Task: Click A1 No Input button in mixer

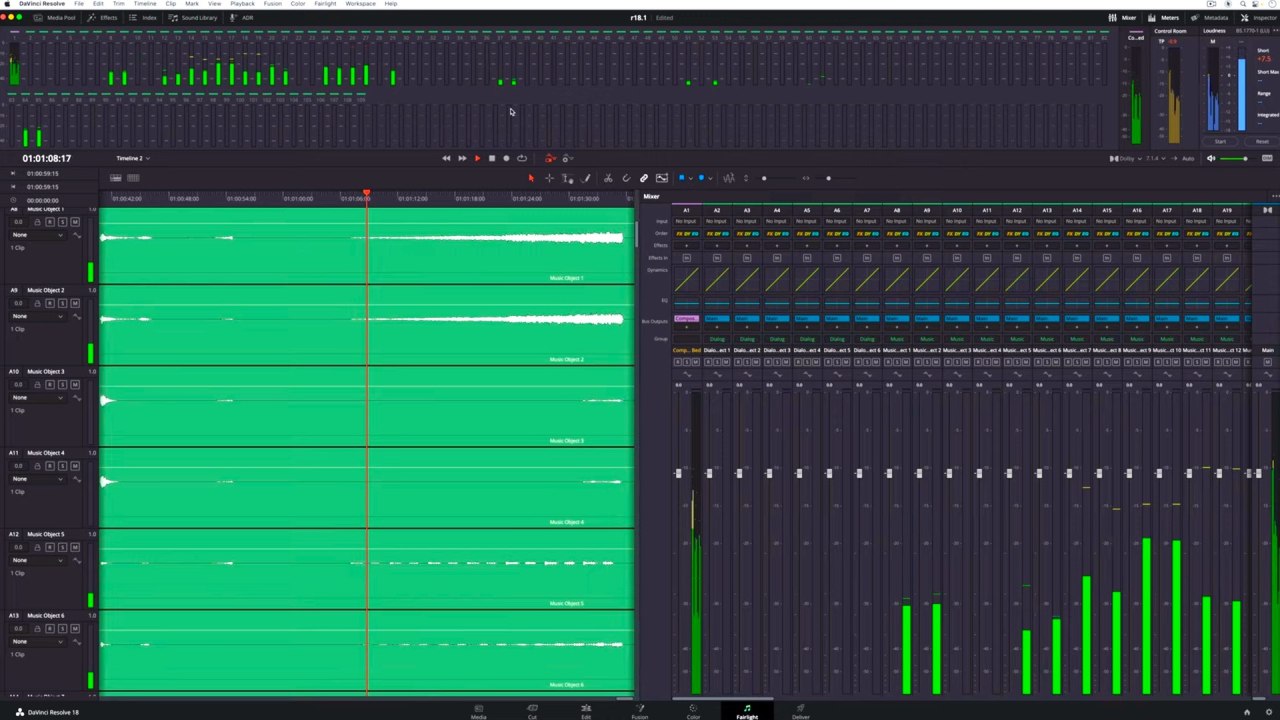Action: click(686, 221)
